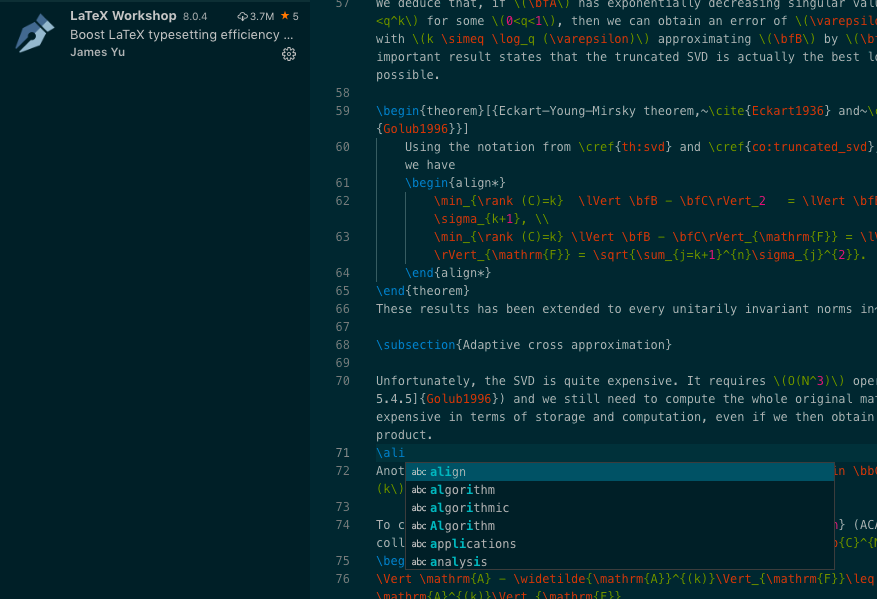Click the abc icon beside analysis

420,561
